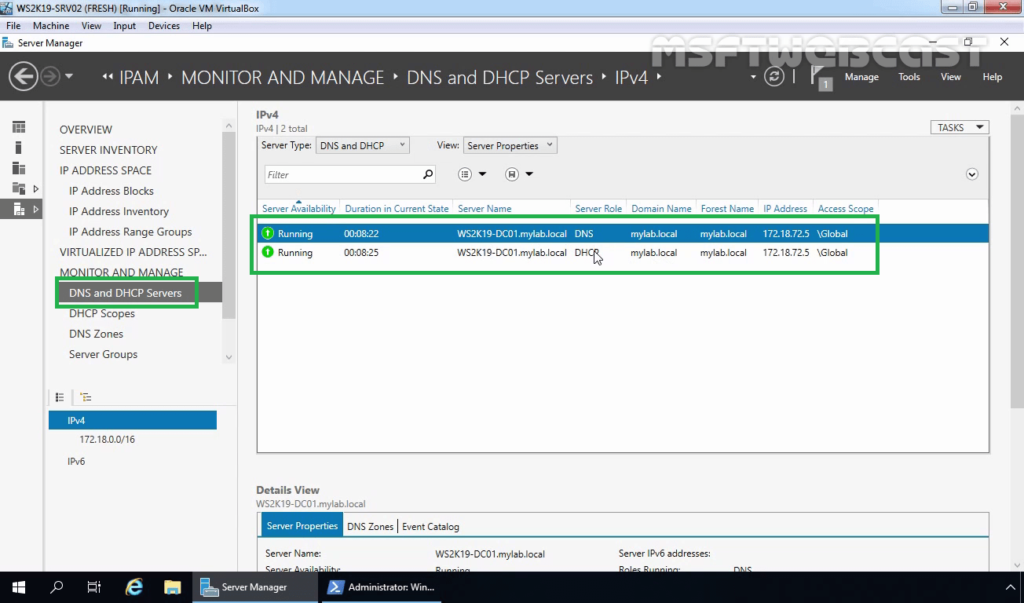1024x603 pixels.
Task: Launch Internet Explorer from the taskbar
Action: coord(134,587)
